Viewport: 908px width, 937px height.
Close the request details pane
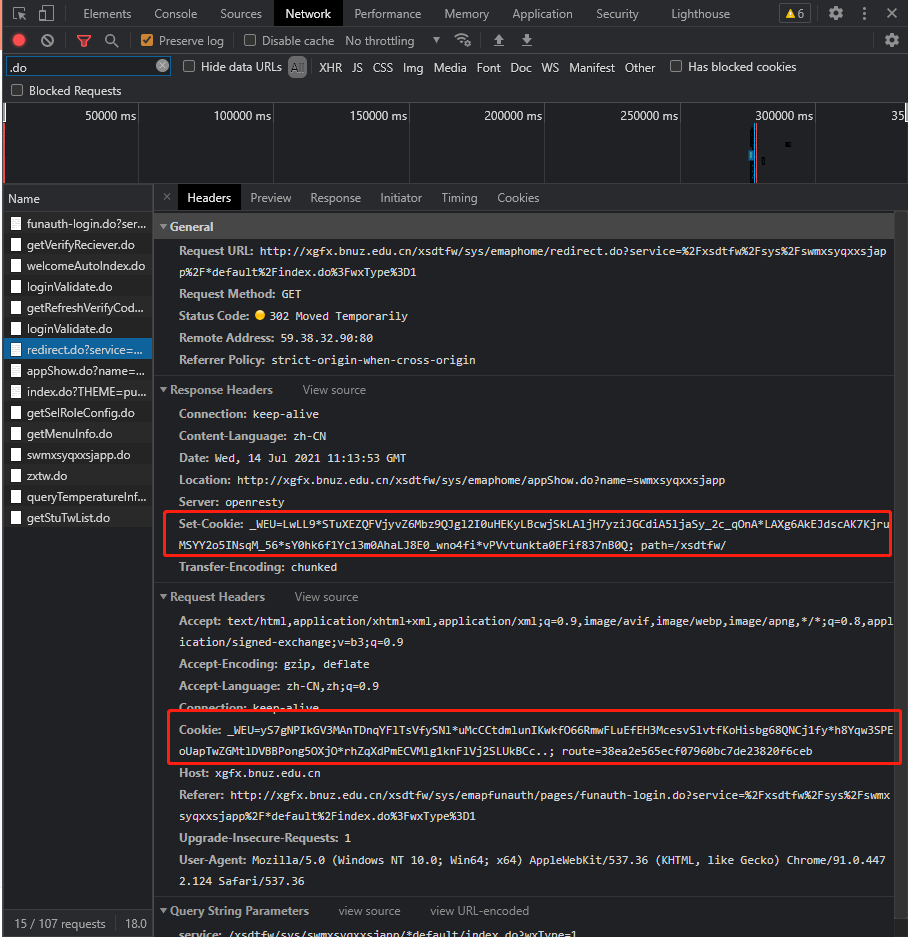pos(167,197)
